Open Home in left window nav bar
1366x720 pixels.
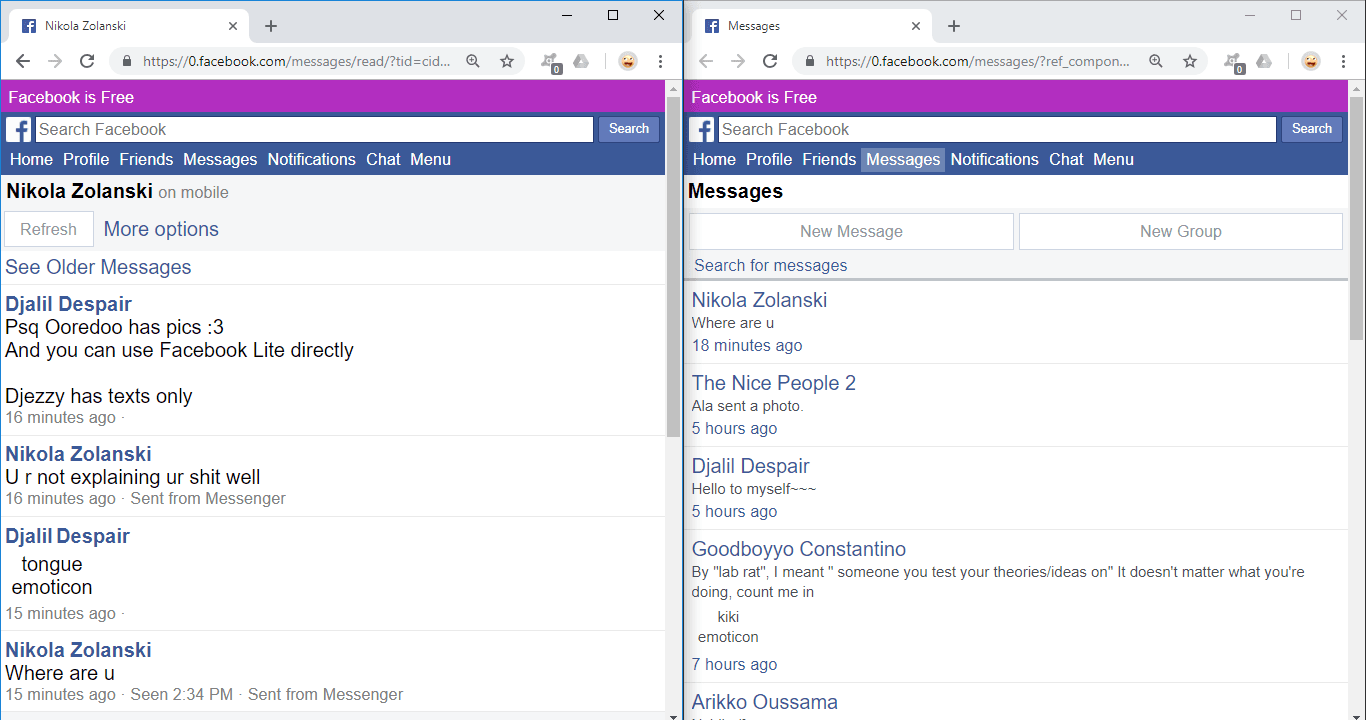pos(31,159)
